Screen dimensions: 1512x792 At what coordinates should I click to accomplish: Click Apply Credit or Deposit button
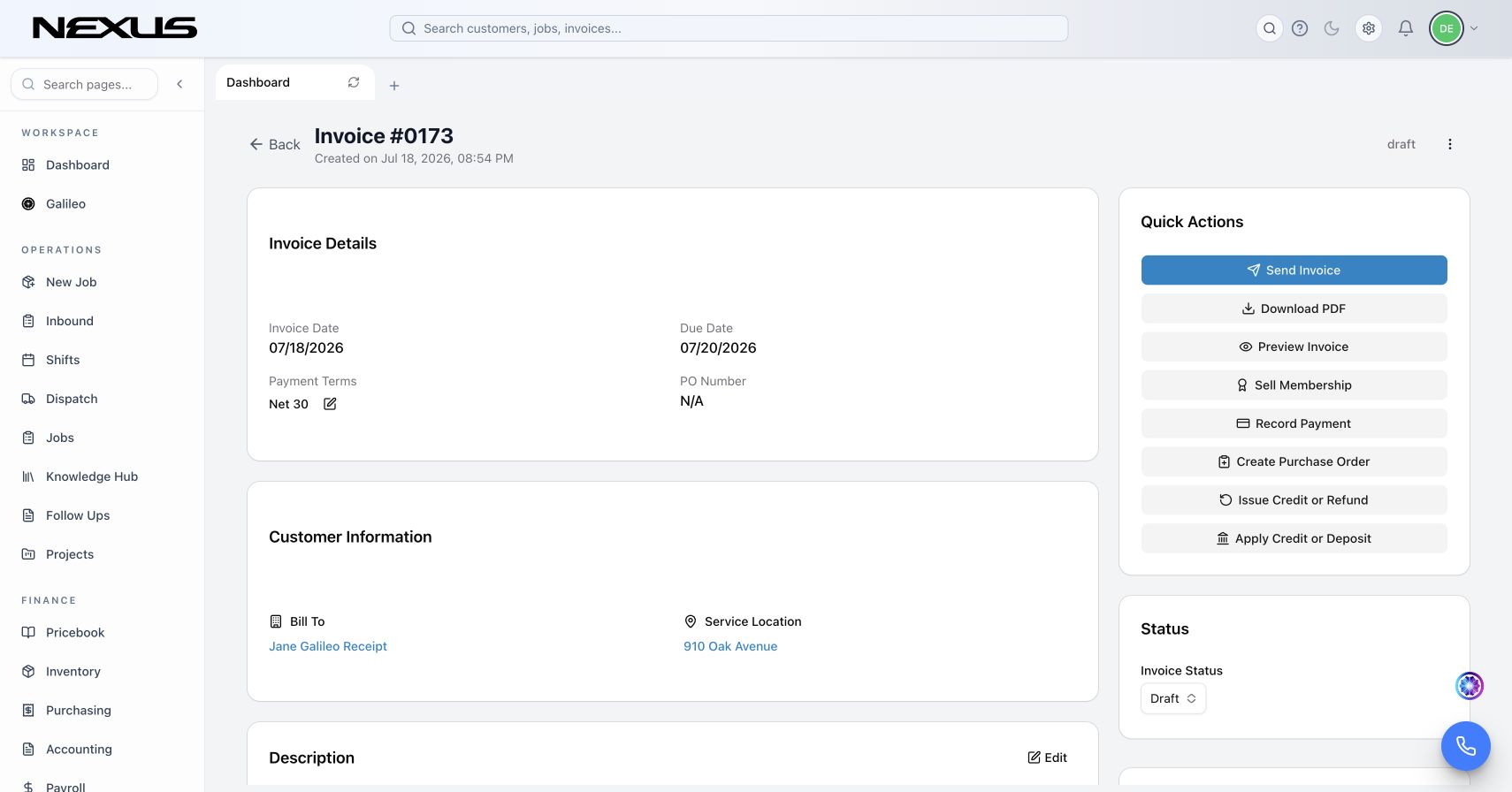pos(1294,538)
